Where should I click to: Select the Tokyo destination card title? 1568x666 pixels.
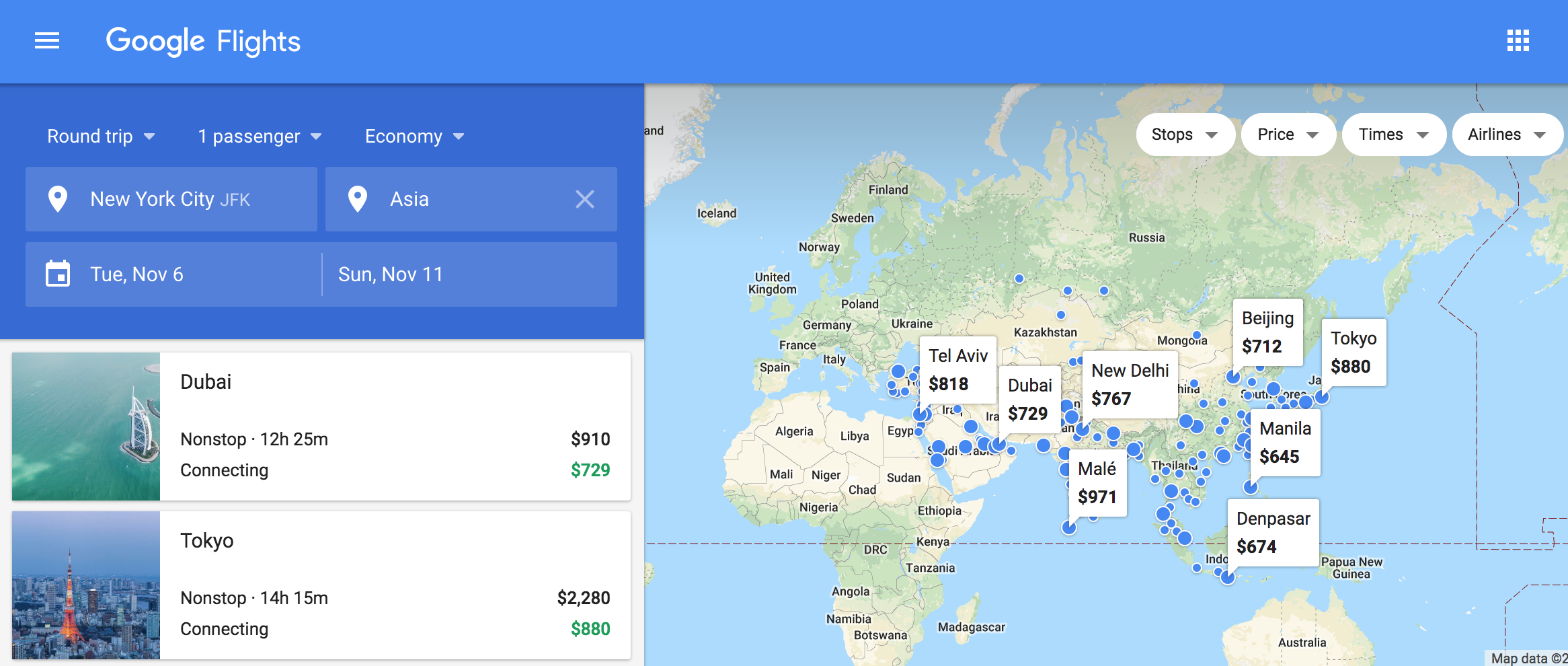[x=207, y=541]
